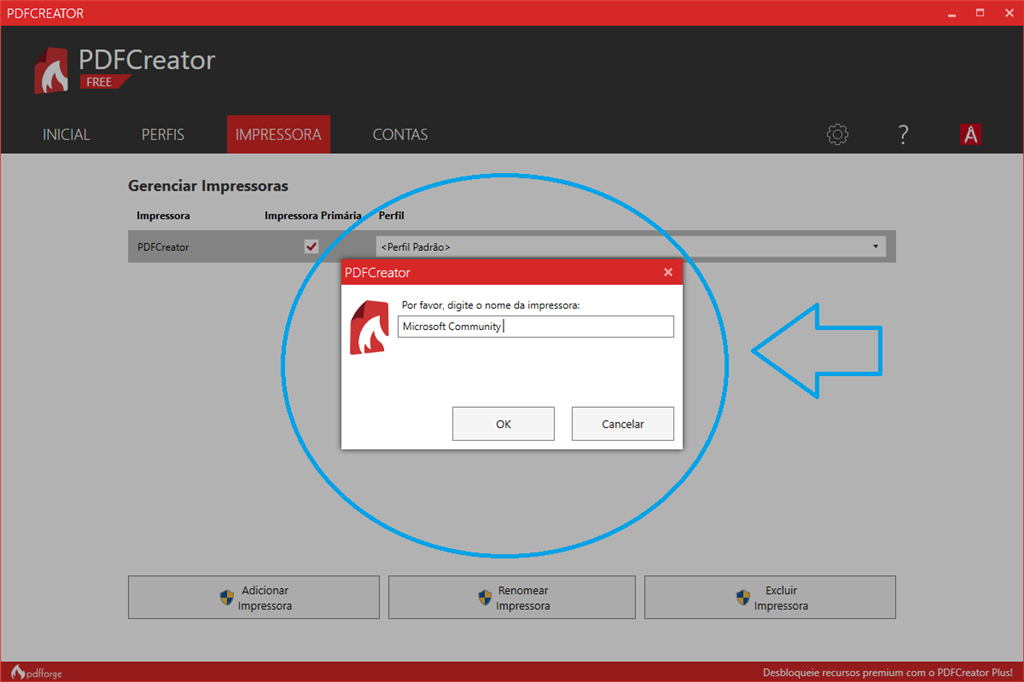Select the PDFCreator printer row name

point(163,247)
